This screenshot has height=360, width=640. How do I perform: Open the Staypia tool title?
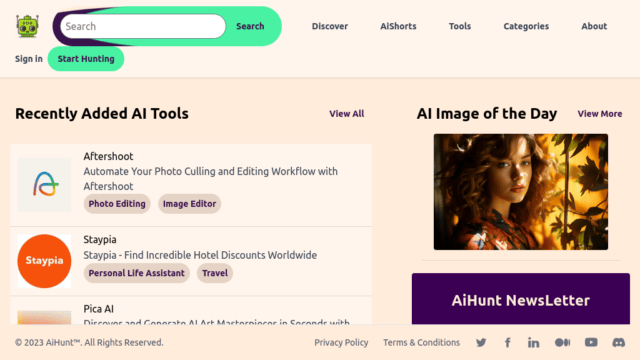[100, 240]
